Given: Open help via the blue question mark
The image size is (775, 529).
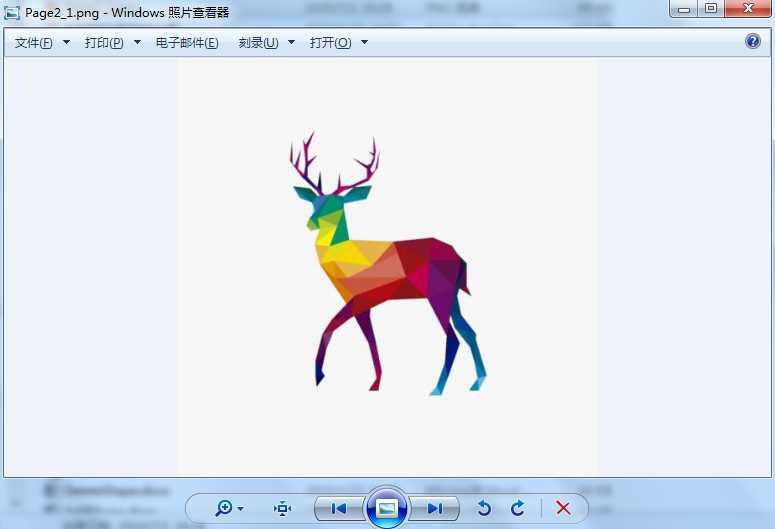Looking at the screenshot, I should pyautogui.click(x=752, y=41).
